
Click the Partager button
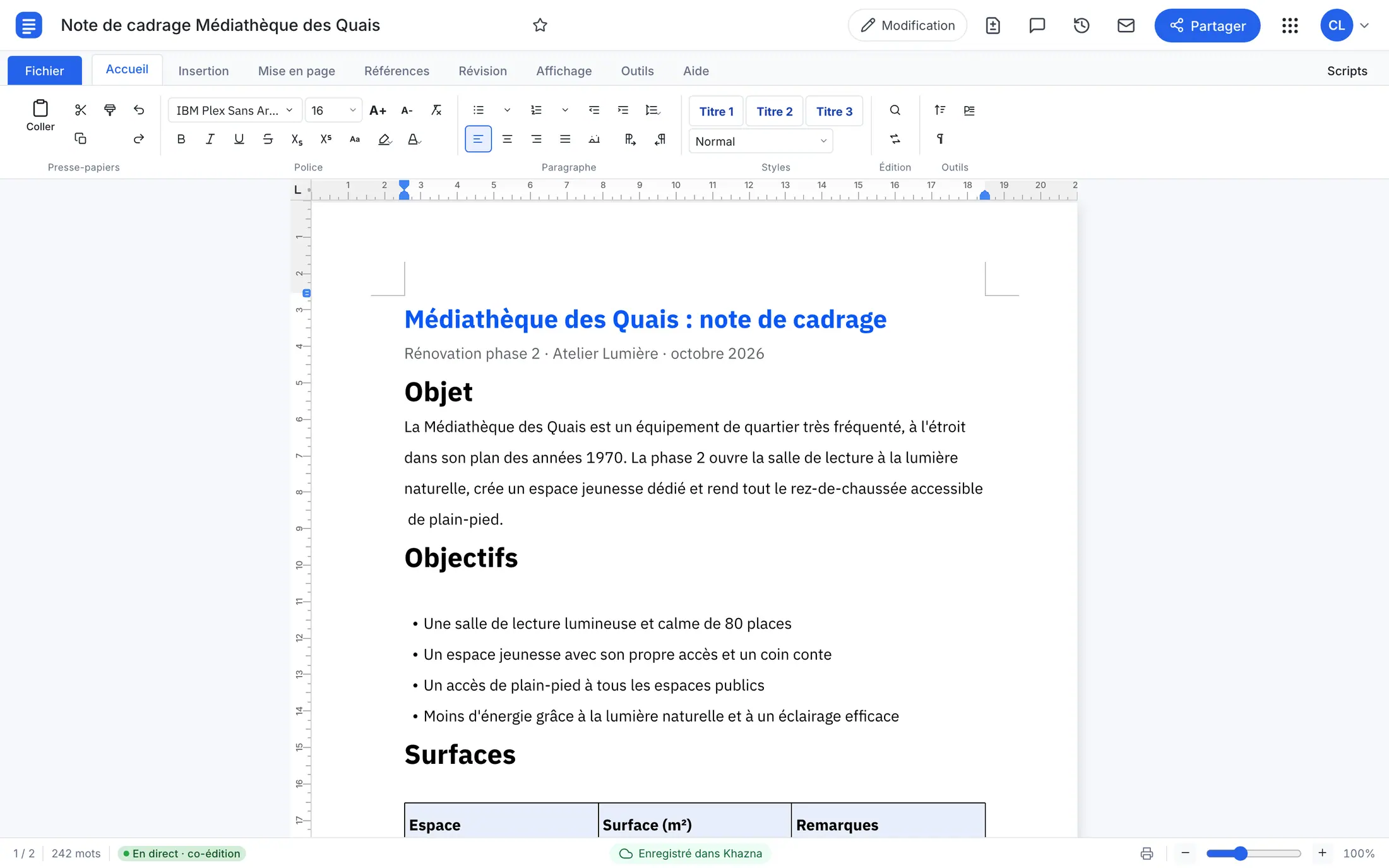[1207, 26]
